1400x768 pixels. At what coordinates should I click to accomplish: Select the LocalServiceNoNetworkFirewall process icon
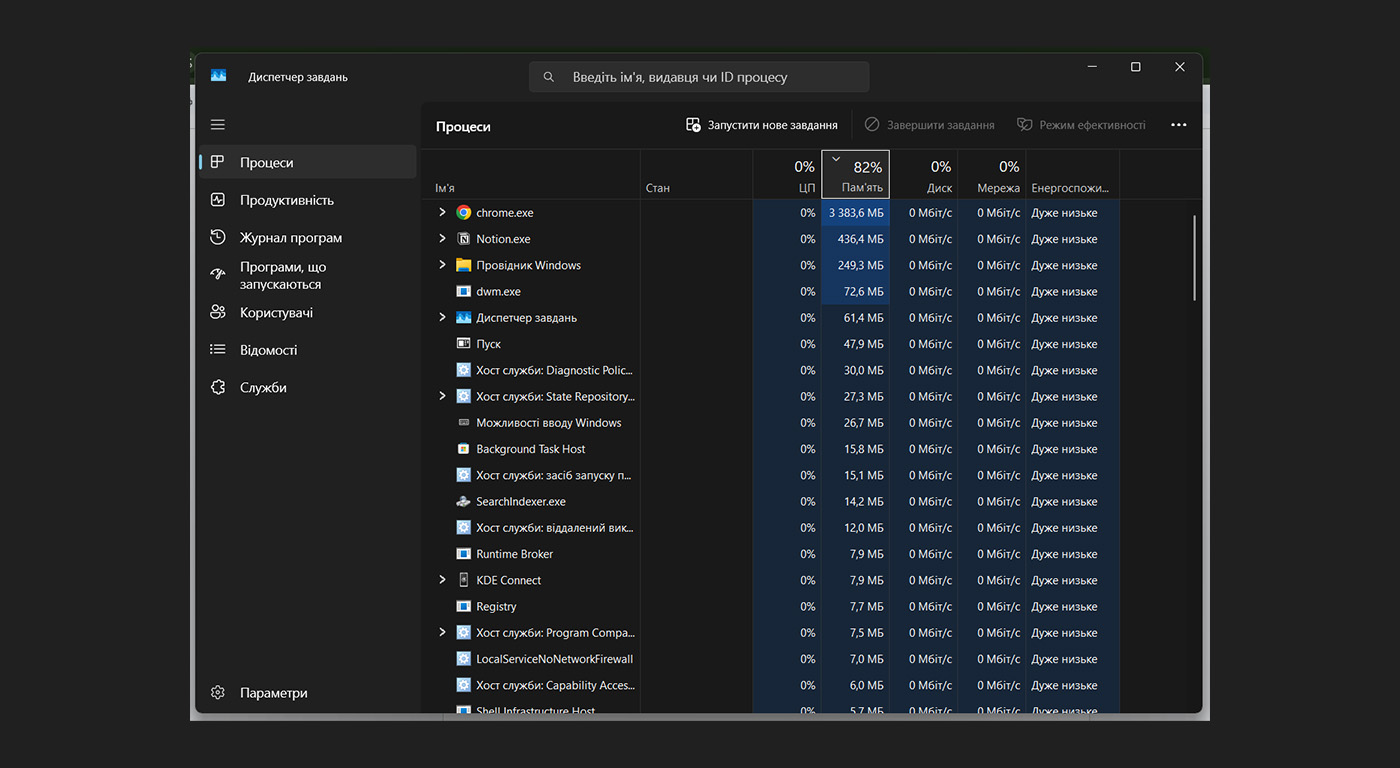point(463,659)
